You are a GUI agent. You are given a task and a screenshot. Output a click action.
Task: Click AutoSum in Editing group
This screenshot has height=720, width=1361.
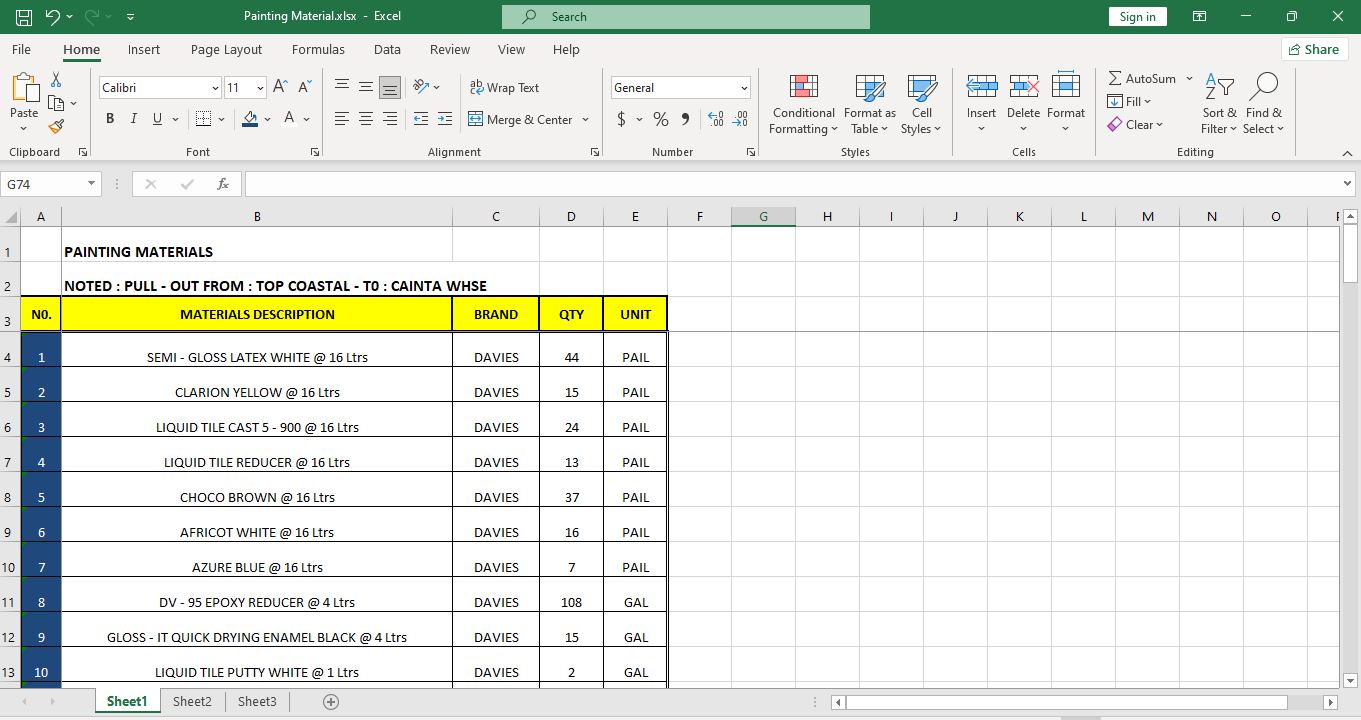pyautogui.click(x=1142, y=78)
